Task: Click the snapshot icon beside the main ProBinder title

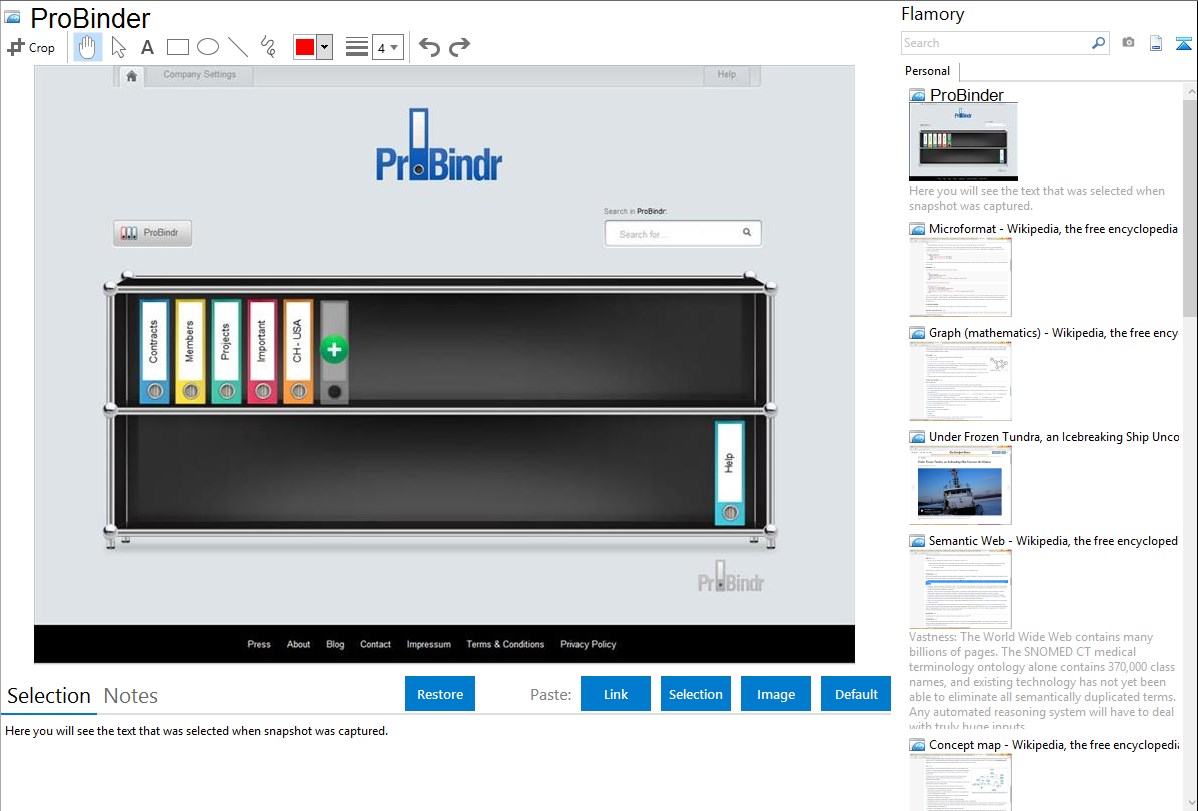Action: pyautogui.click(x=12, y=17)
